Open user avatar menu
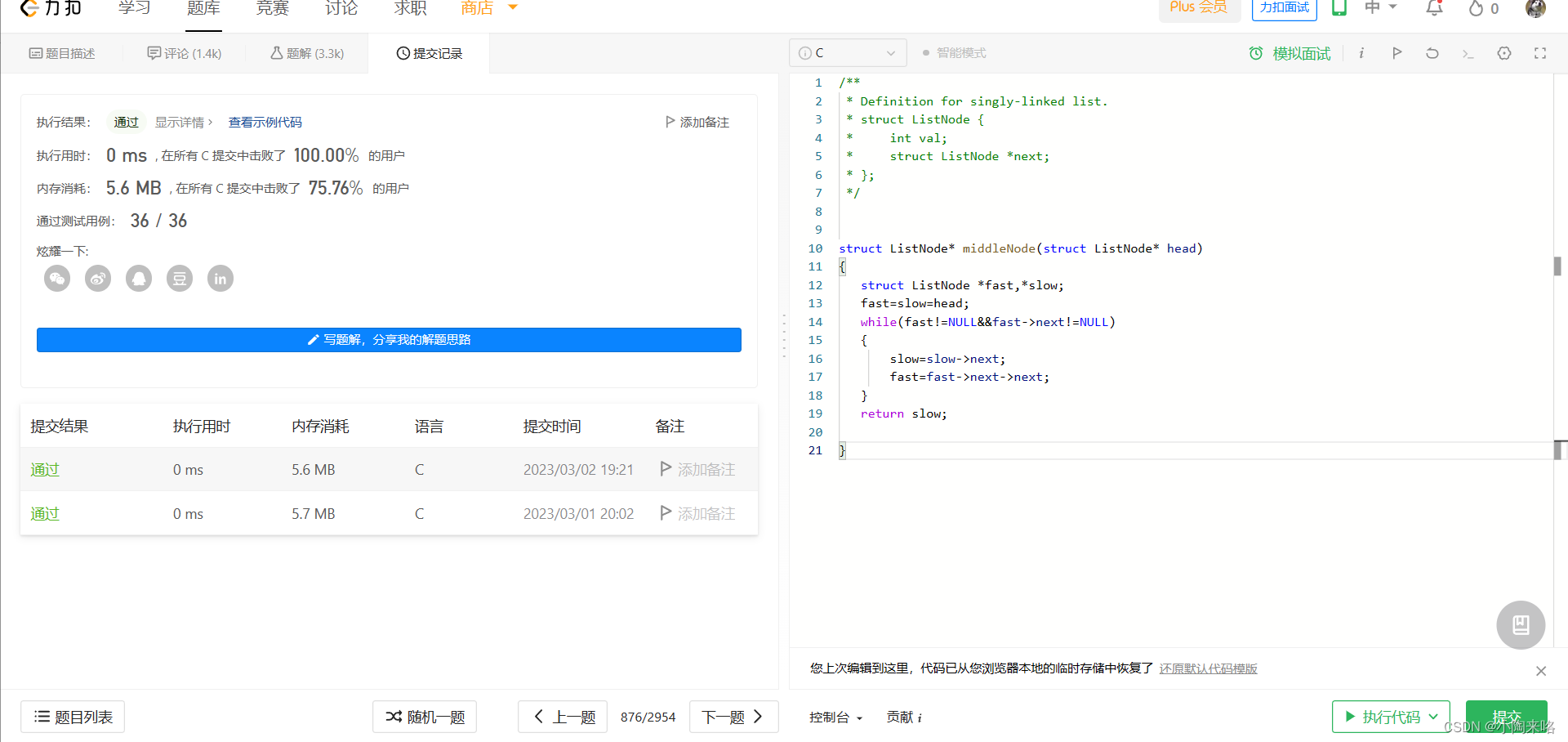The image size is (1568, 742). (x=1535, y=8)
